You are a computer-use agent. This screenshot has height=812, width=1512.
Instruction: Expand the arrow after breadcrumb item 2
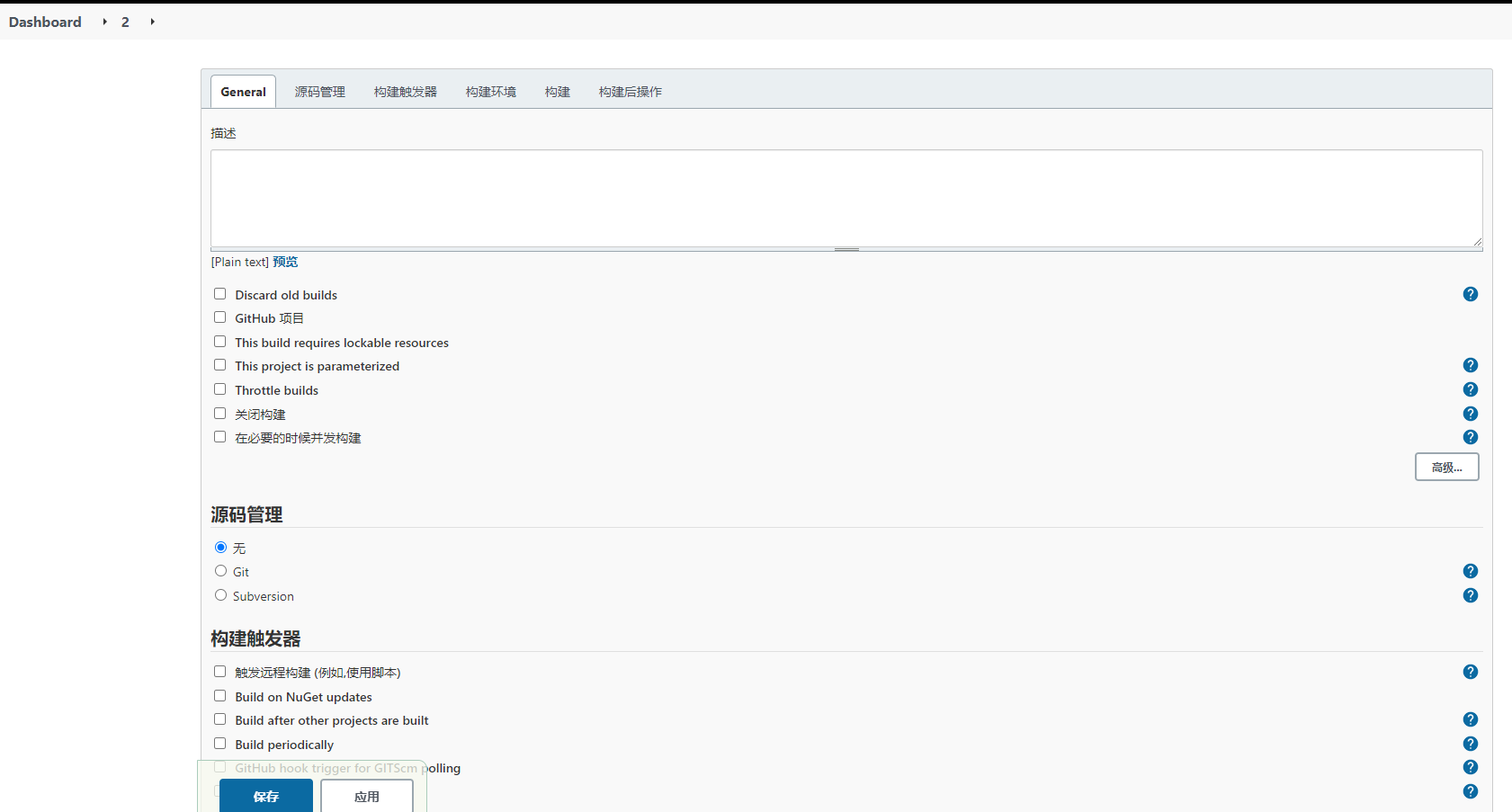tap(152, 22)
